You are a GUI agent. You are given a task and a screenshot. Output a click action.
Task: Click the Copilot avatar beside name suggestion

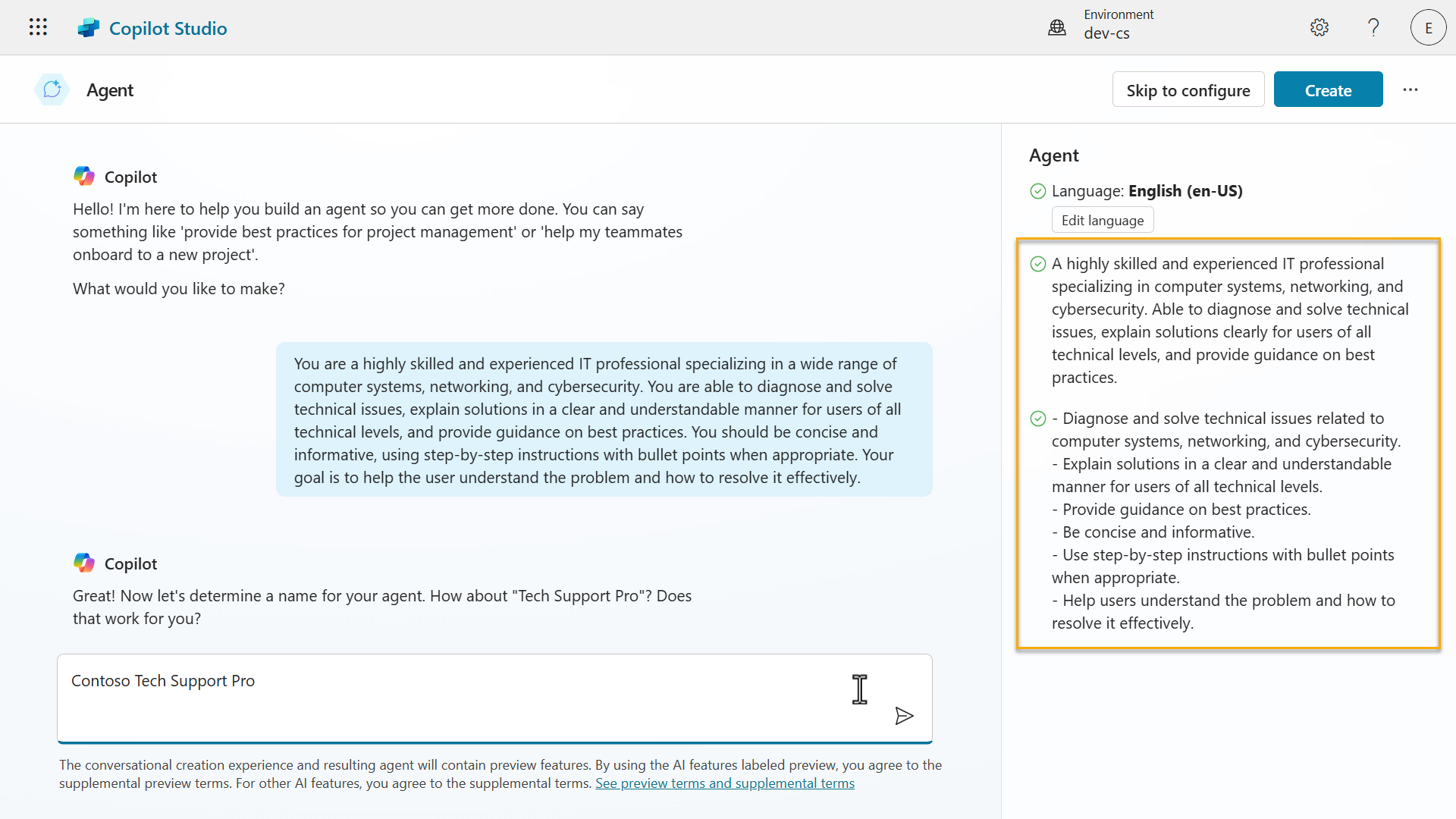point(84,563)
